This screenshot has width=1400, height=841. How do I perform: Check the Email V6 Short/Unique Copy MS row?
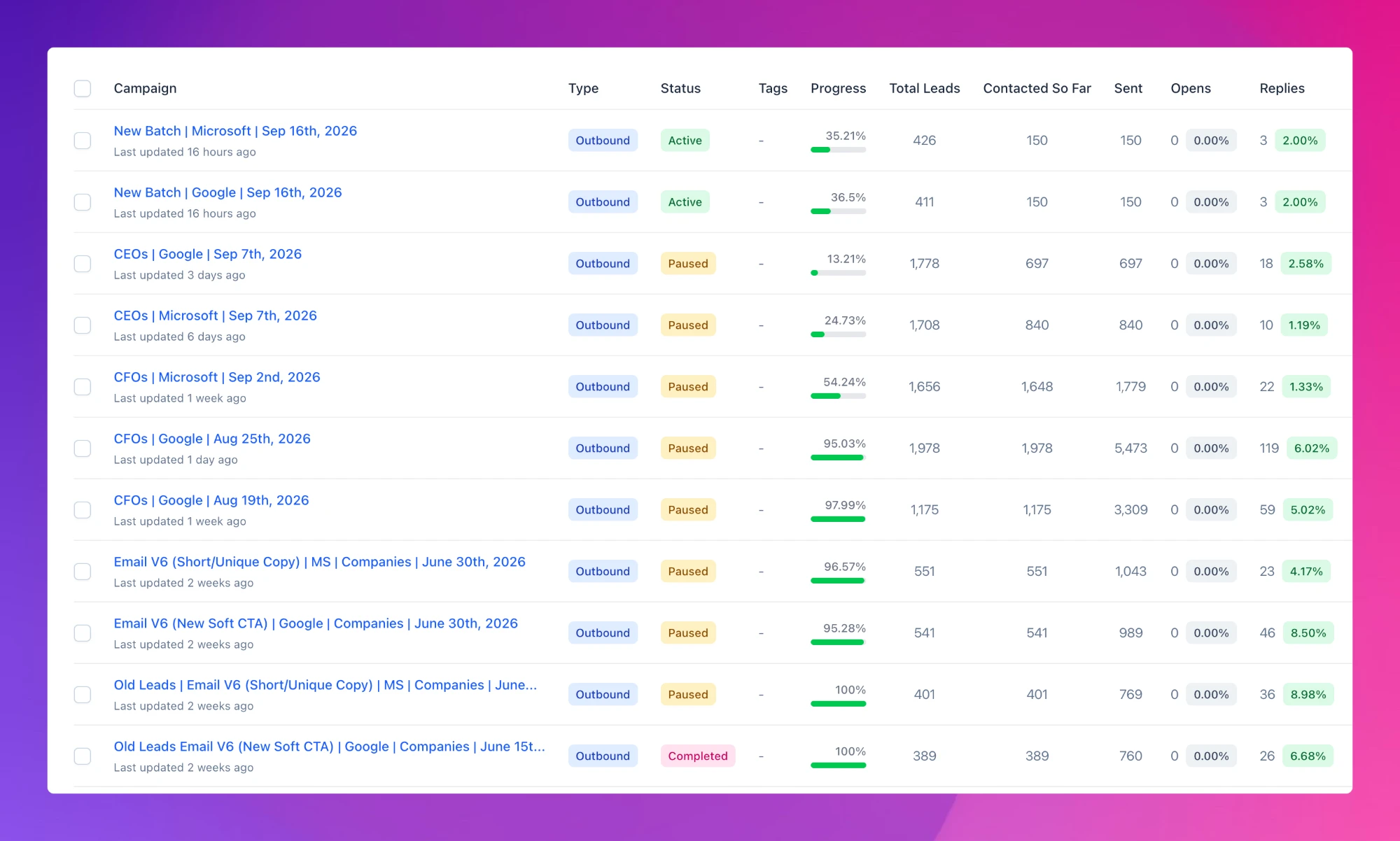83,572
